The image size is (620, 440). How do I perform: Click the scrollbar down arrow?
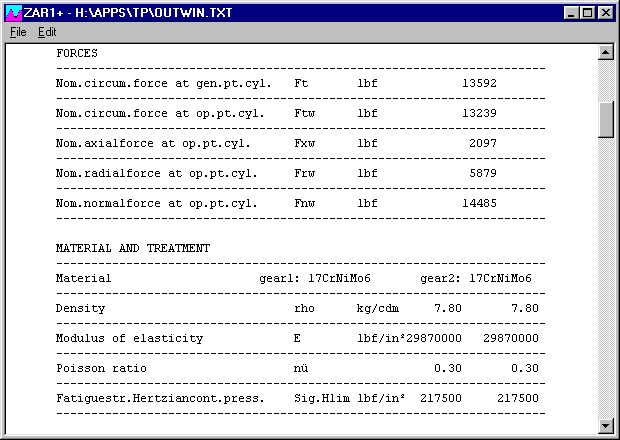[x=605, y=426]
